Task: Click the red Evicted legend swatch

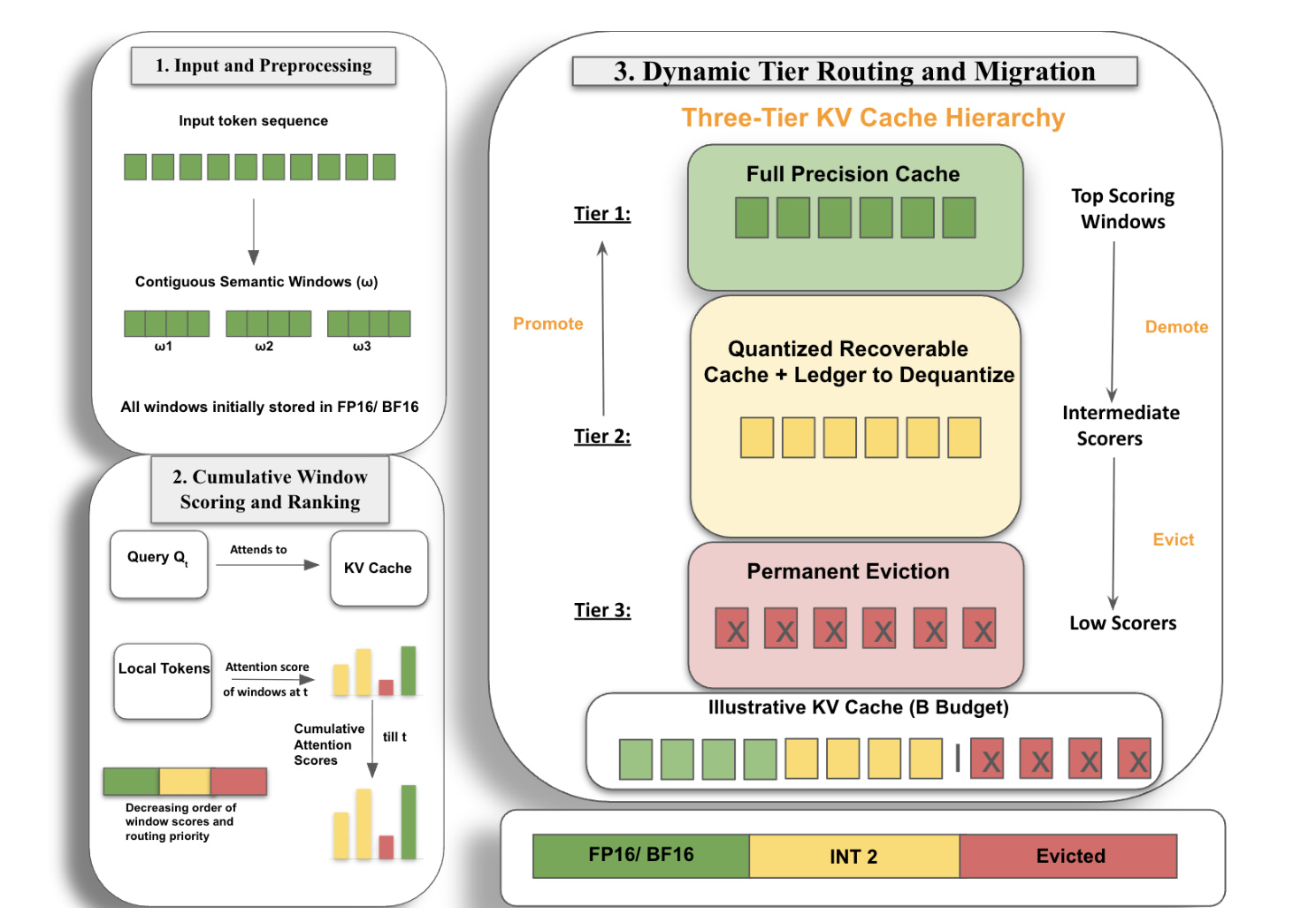Action: 1068,856
